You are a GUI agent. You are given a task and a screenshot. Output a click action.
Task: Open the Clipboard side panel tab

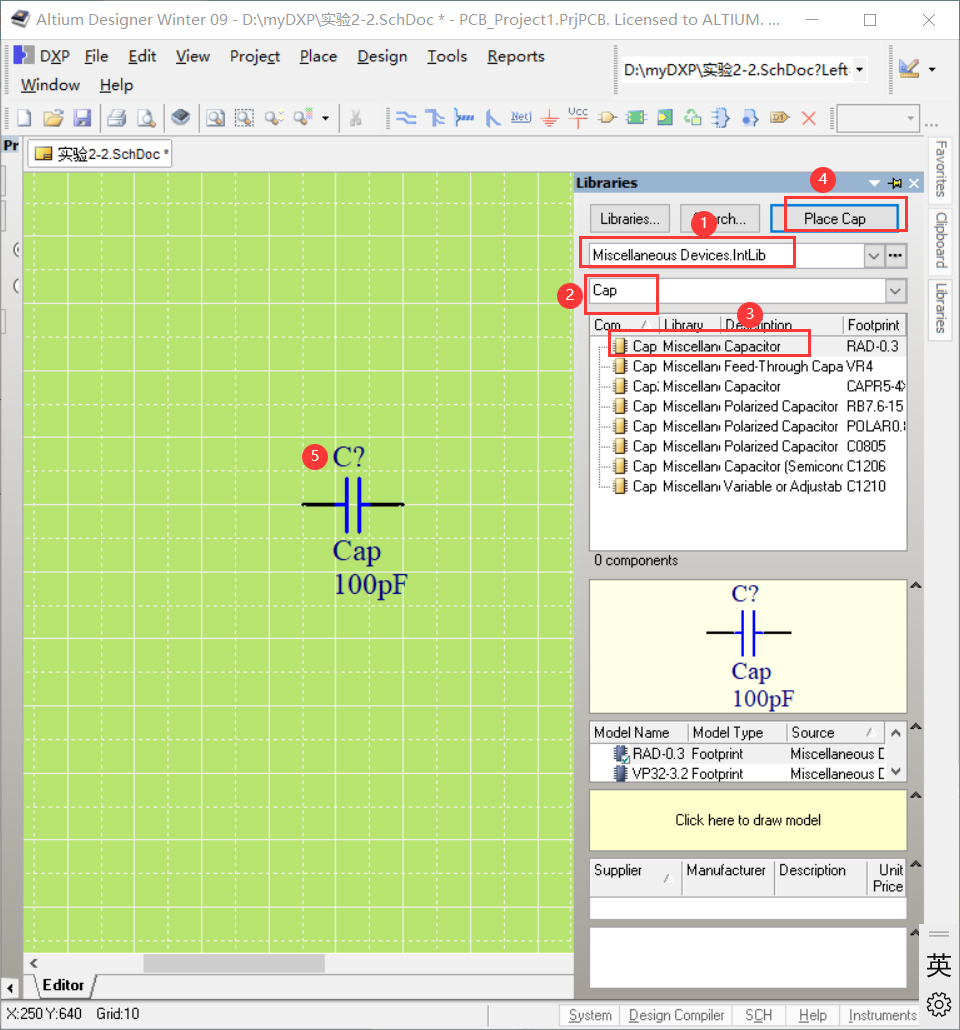tap(941, 240)
